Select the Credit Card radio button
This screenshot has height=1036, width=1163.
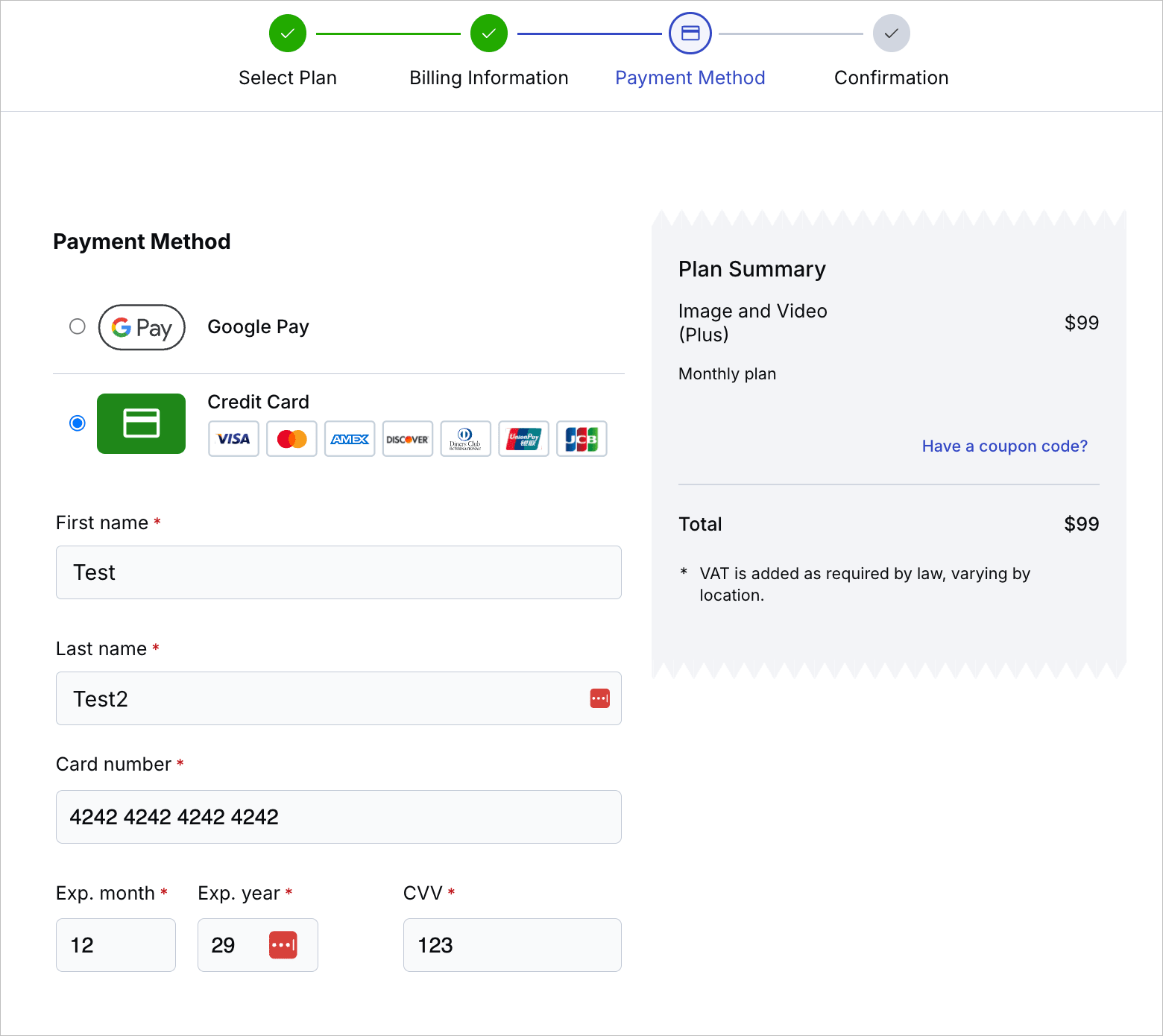[78, 423]
